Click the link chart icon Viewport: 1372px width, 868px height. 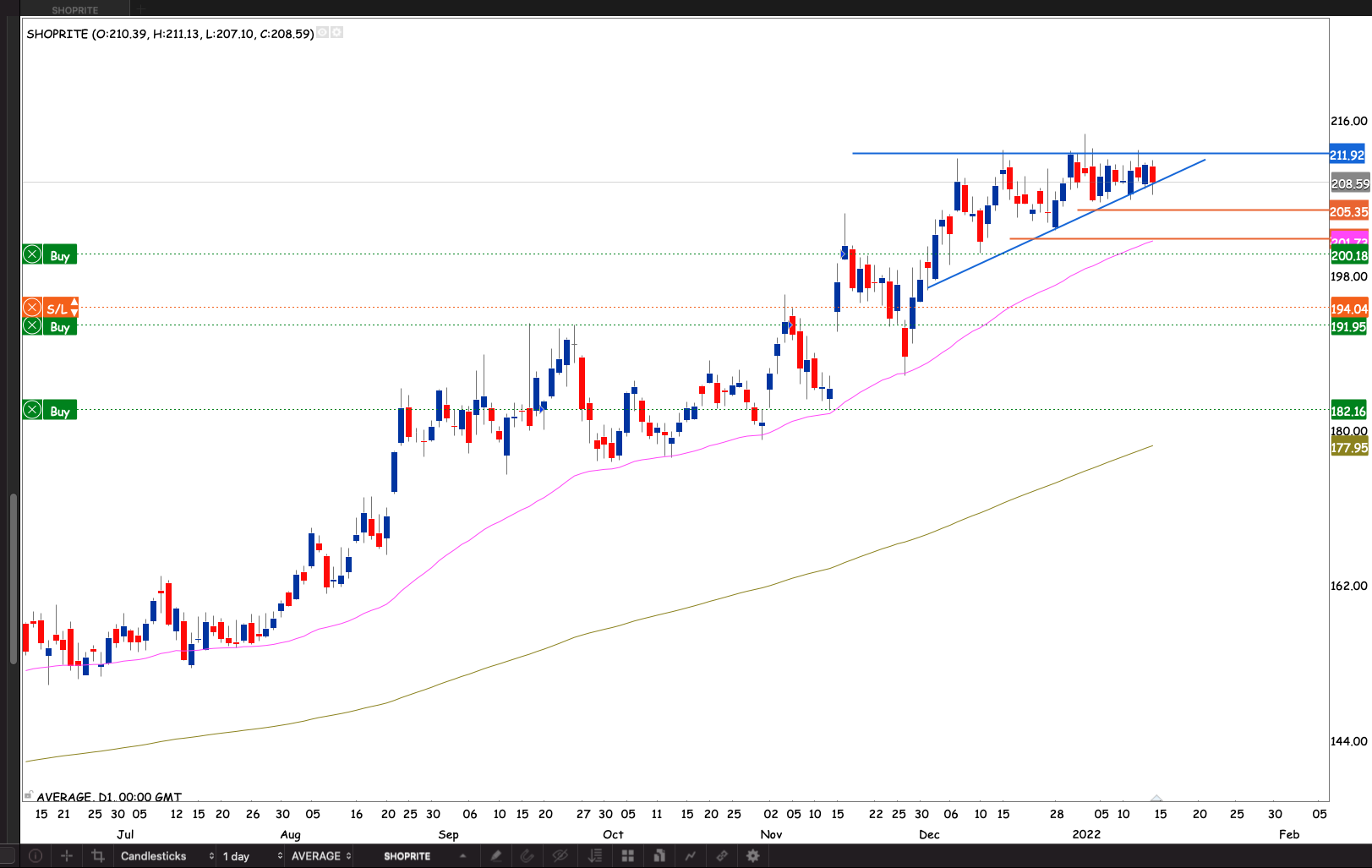(722, 856)
